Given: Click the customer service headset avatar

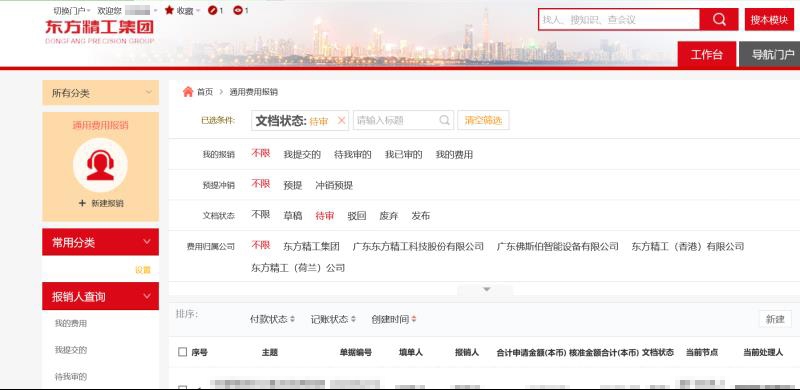Looking at the screenshot, I should tap(100, 165).
